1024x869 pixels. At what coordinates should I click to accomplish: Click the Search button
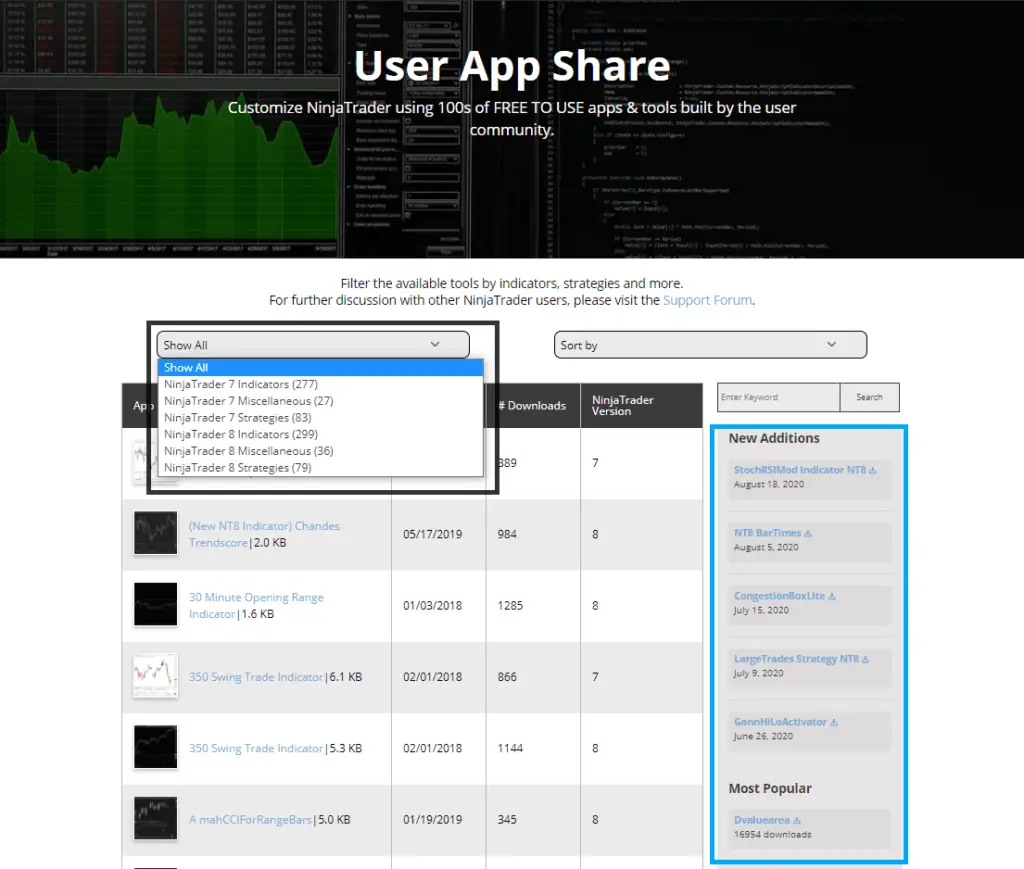click(869, 397)
